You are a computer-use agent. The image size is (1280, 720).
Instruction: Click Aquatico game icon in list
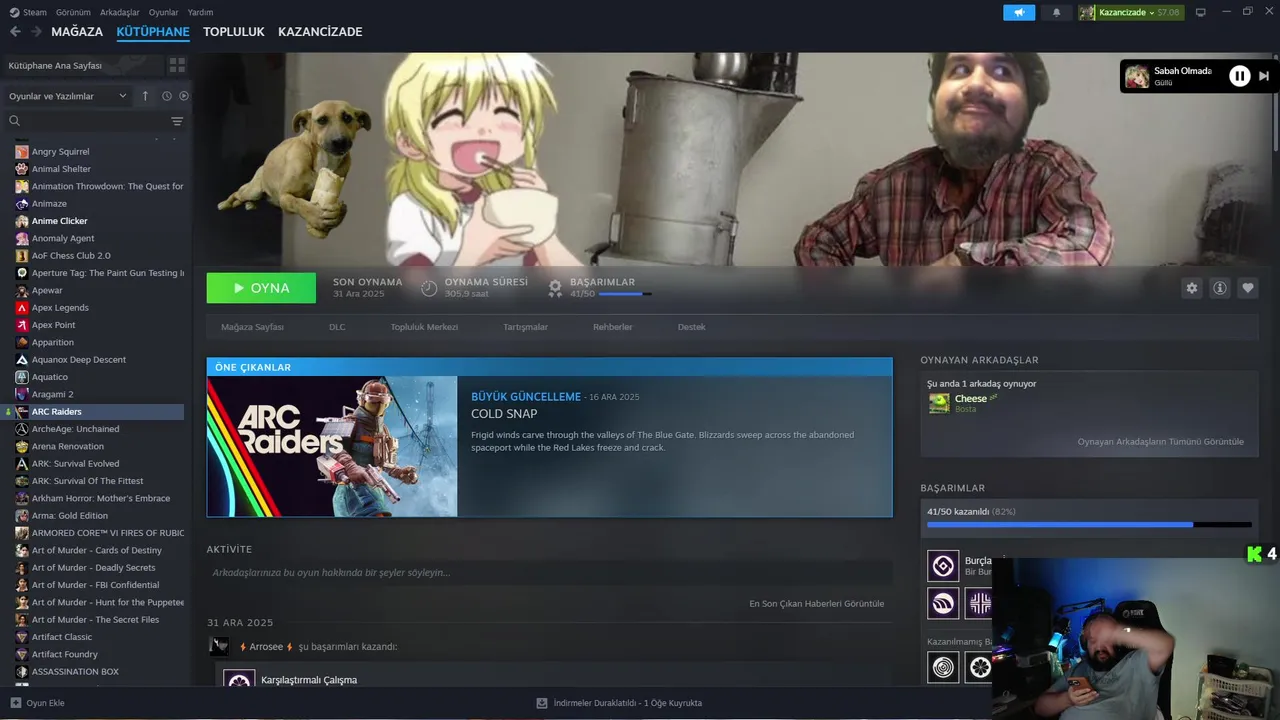pos(22,377)
